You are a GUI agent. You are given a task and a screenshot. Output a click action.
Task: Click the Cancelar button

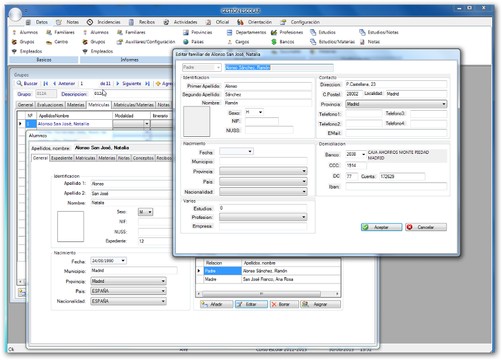[x=426, y=227]
